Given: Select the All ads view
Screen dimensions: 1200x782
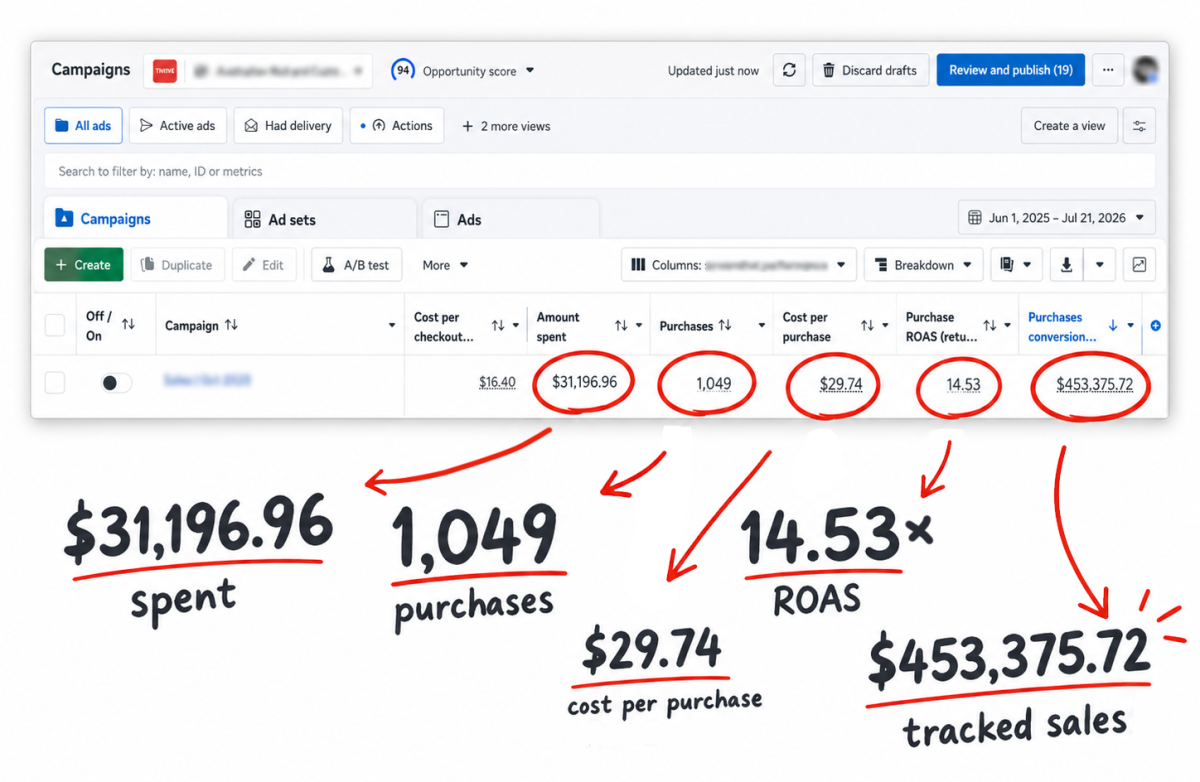Looking at the screenshot, I should point(83,126).
